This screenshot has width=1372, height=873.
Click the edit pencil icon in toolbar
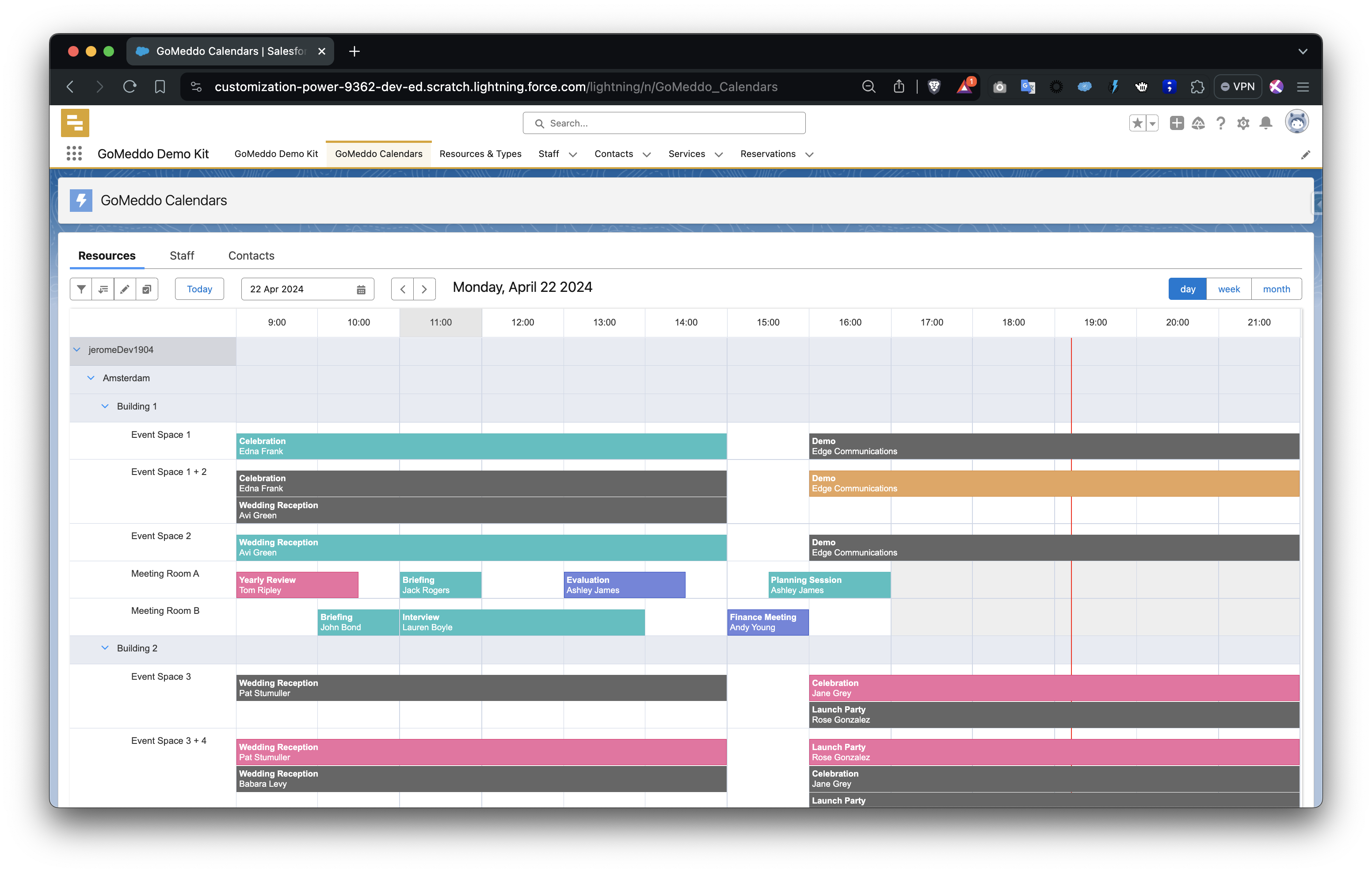pos(124,289)
